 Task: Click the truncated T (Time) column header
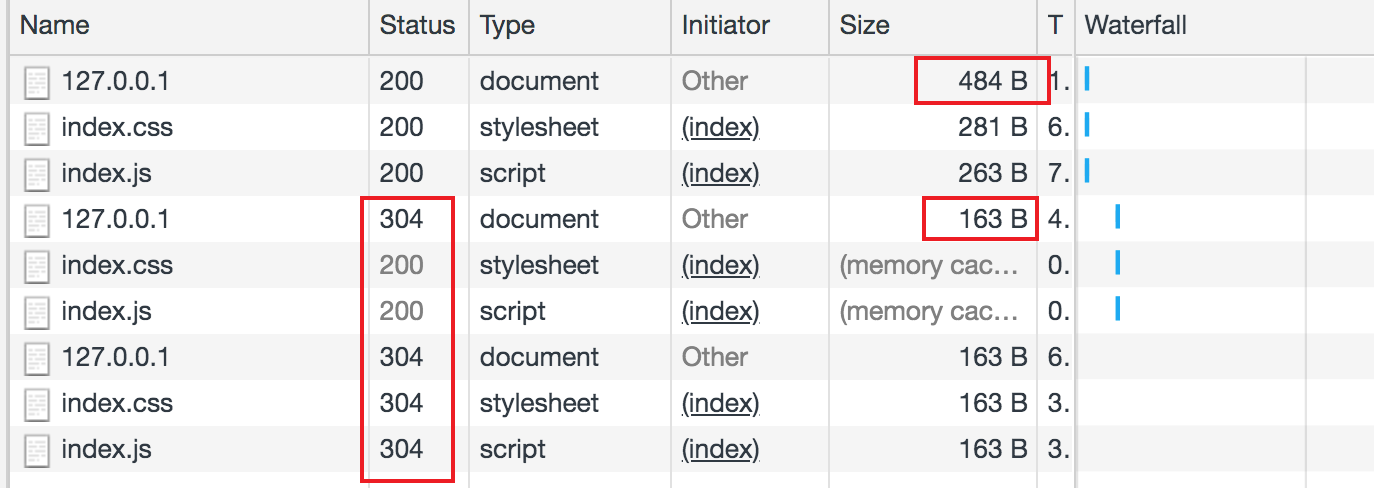1055,25
